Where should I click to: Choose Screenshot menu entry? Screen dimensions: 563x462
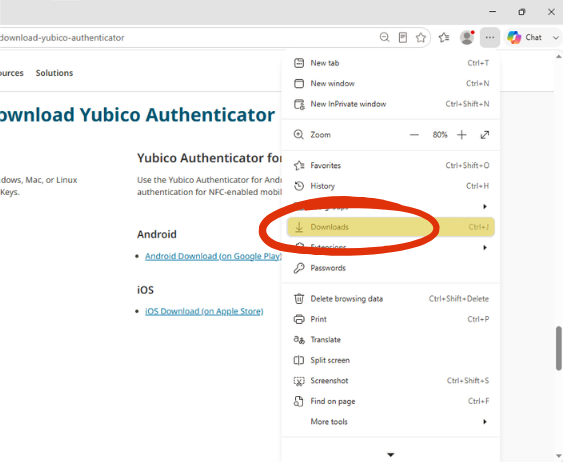pos(391,381)
